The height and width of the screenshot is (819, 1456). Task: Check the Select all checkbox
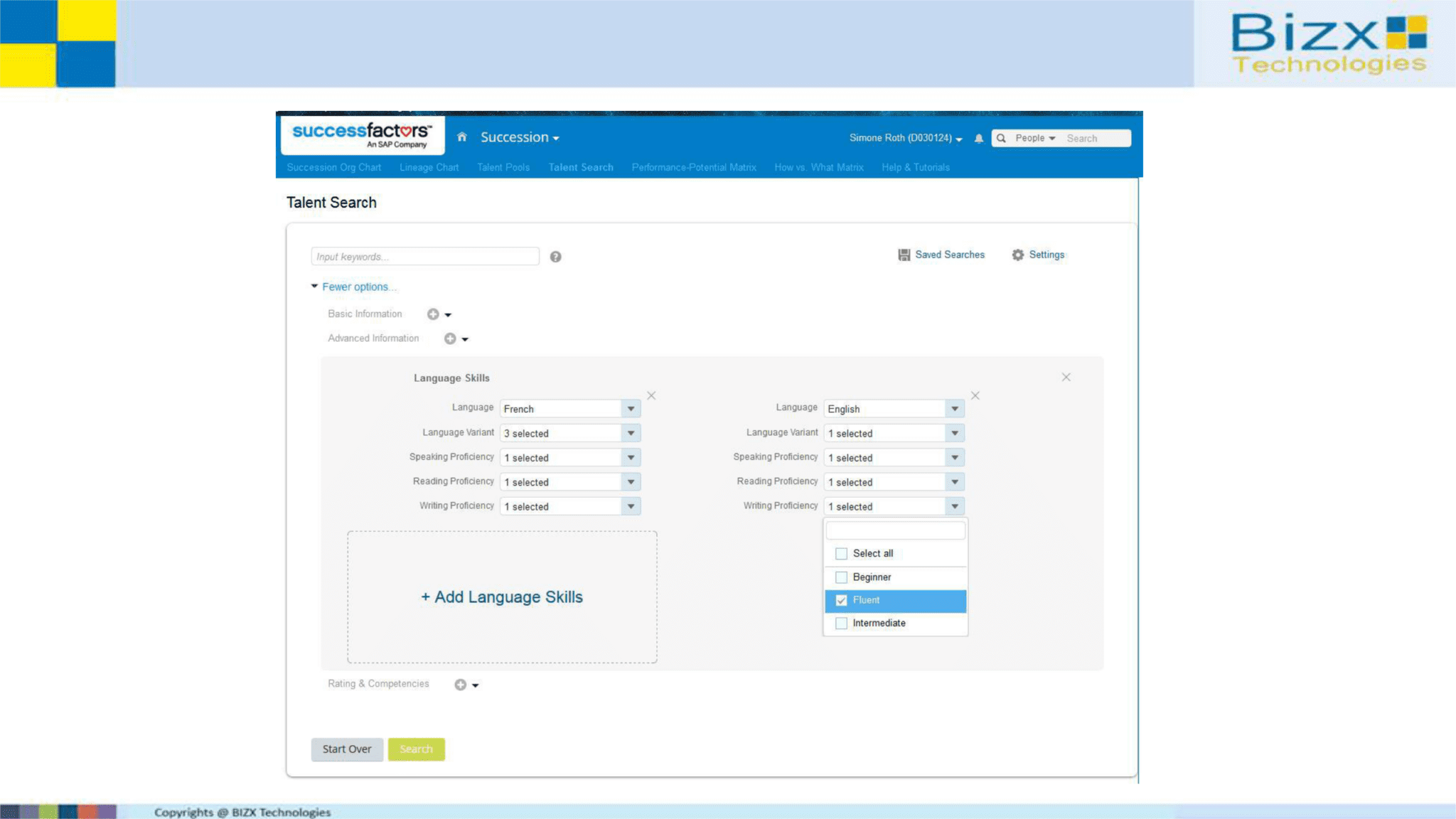(x=841, y=553)
